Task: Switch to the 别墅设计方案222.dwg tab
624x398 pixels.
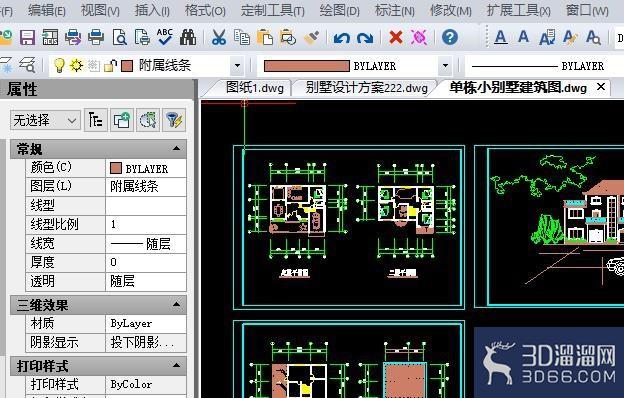Action: click(367, 88)
